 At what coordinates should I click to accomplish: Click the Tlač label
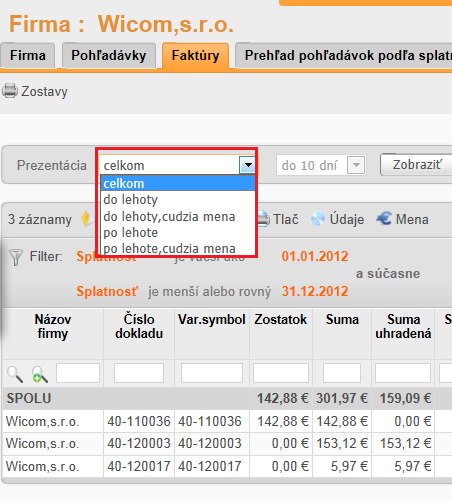286,219
